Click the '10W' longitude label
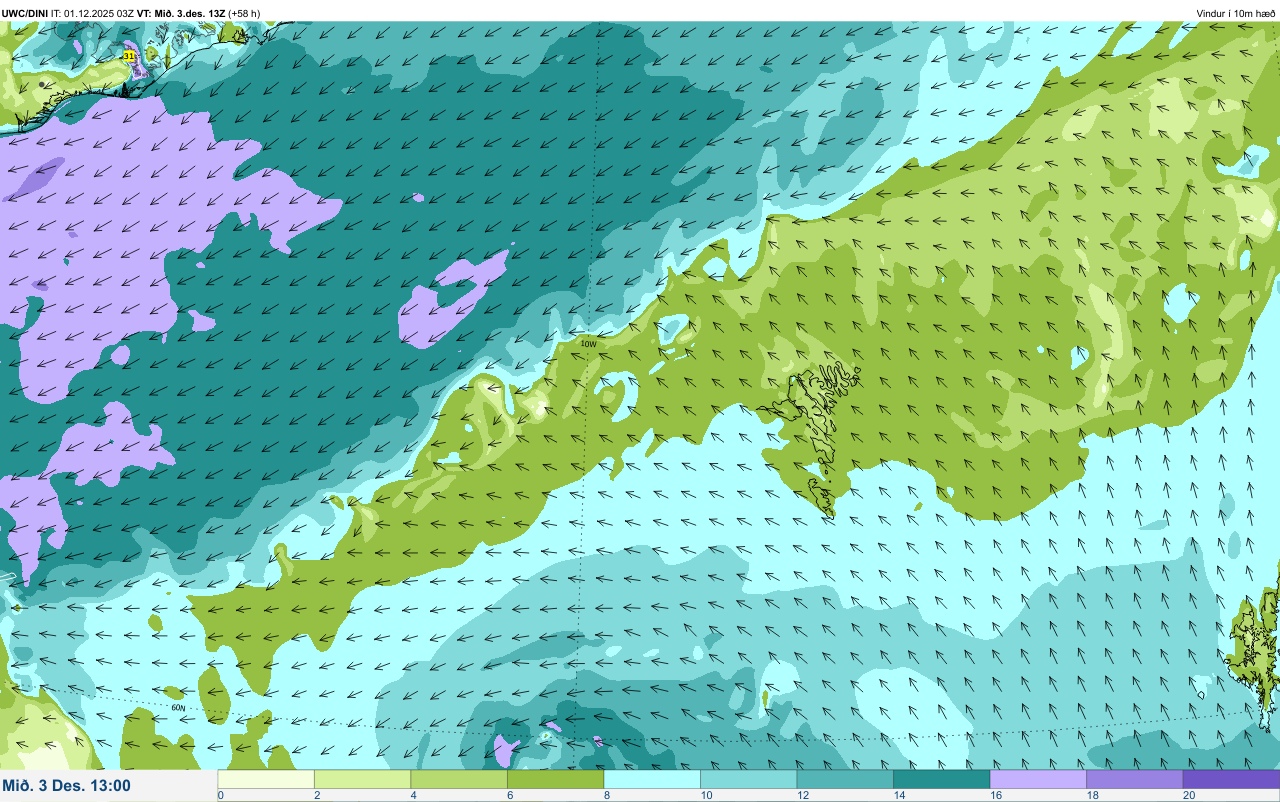Screen dimensions: 1280x802 588,344
